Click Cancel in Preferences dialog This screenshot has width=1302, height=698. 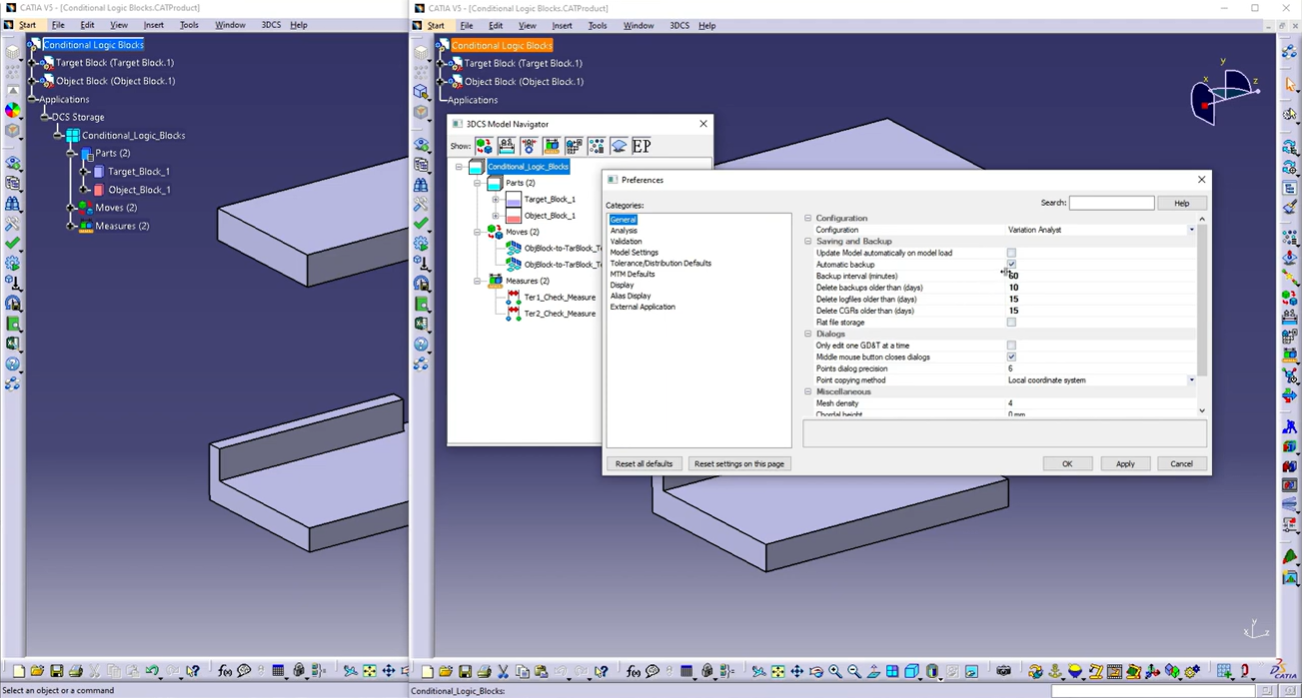(1181, 464)
